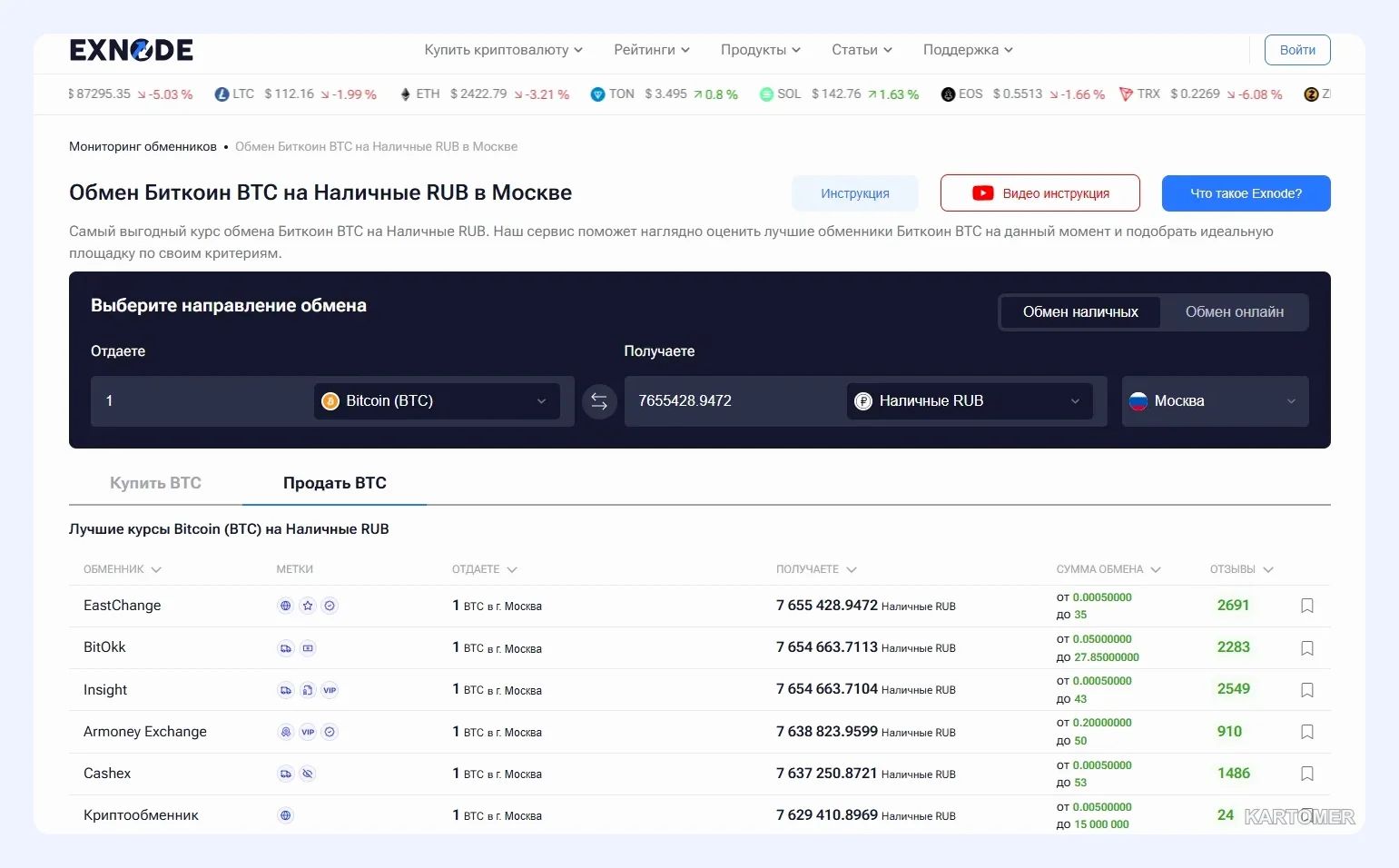Screen dimensions: 1399x868
Task: Open the EastChange exchanger link
Action: (122, 606)
